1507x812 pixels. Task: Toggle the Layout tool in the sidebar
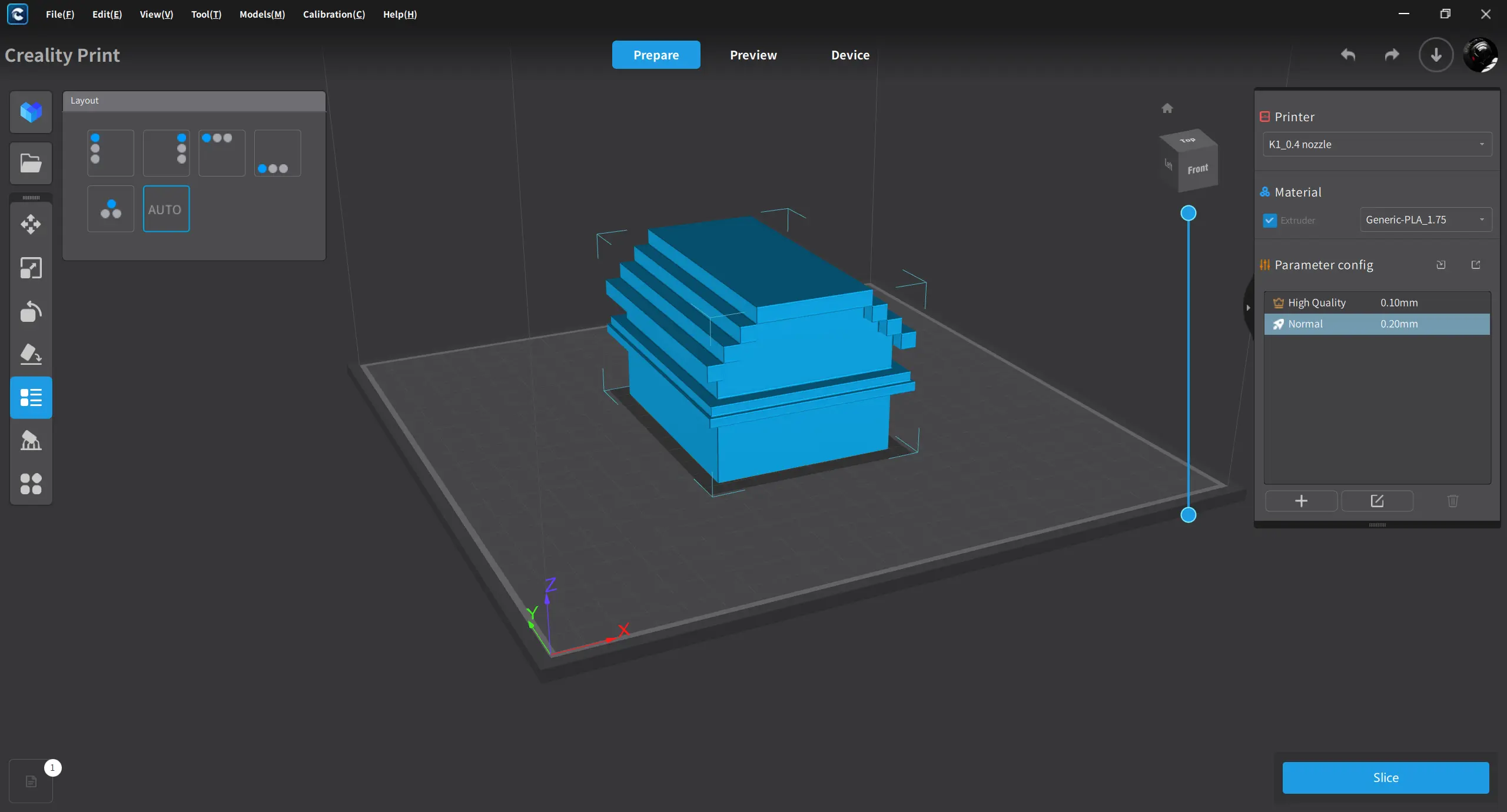[x=31, y=398]
